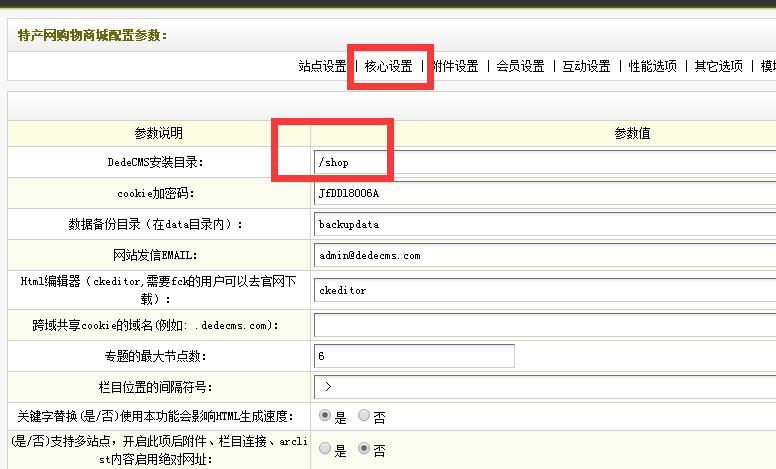Click the 专题的最大节点数 label

coord(155,356)
